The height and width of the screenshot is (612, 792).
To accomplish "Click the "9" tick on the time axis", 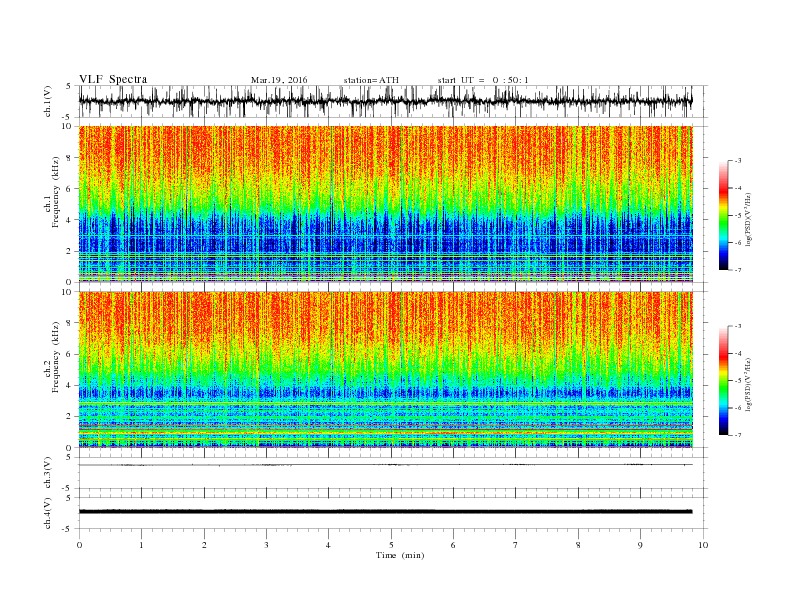I will (x=640, y=545).
